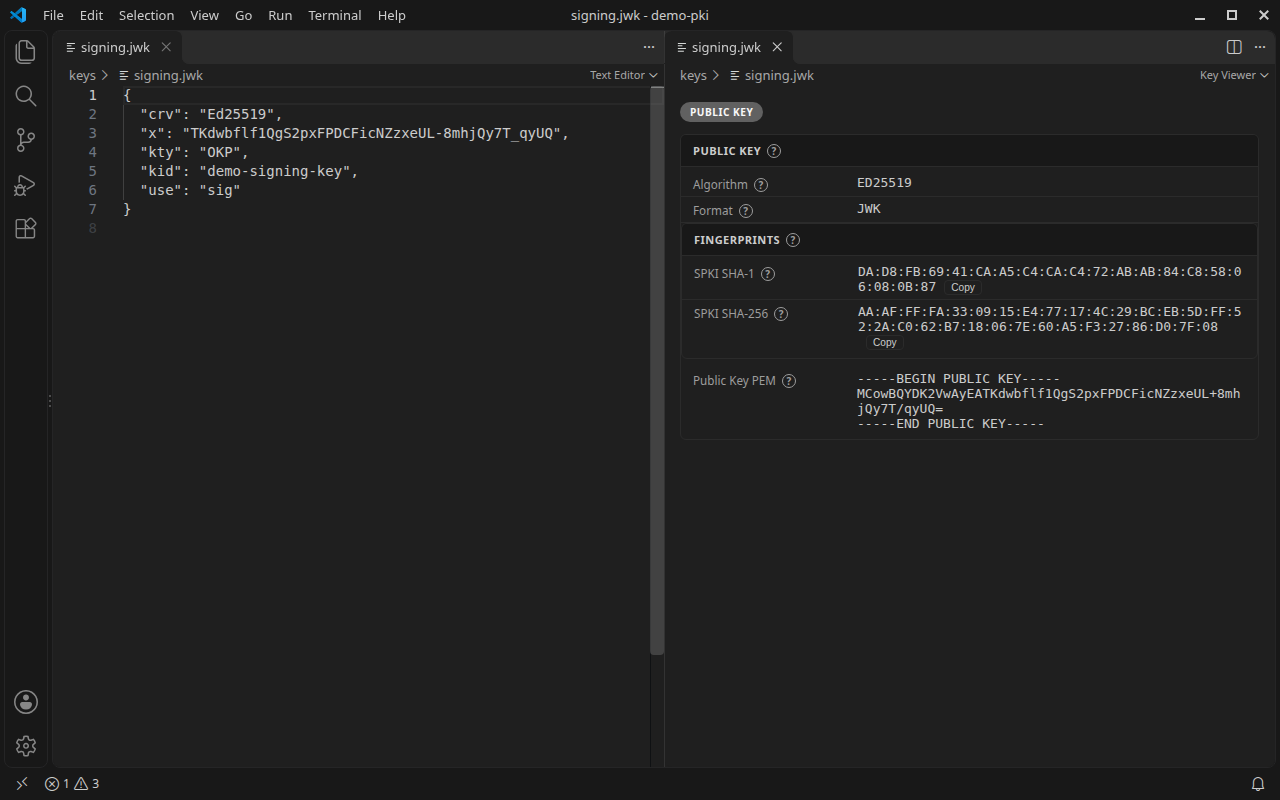Place cursor on "kid": "demo-signing-key" line
Viewport: 1280px width, 800px height.
(249, 171)
